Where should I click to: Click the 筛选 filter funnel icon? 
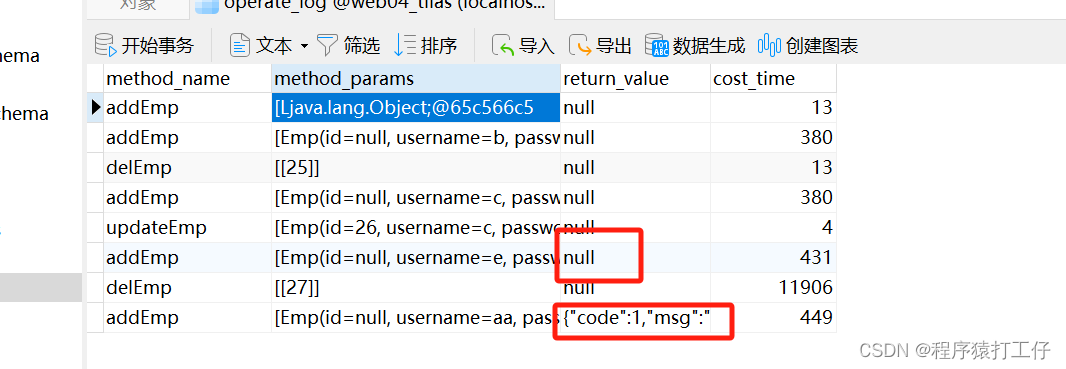328,46
